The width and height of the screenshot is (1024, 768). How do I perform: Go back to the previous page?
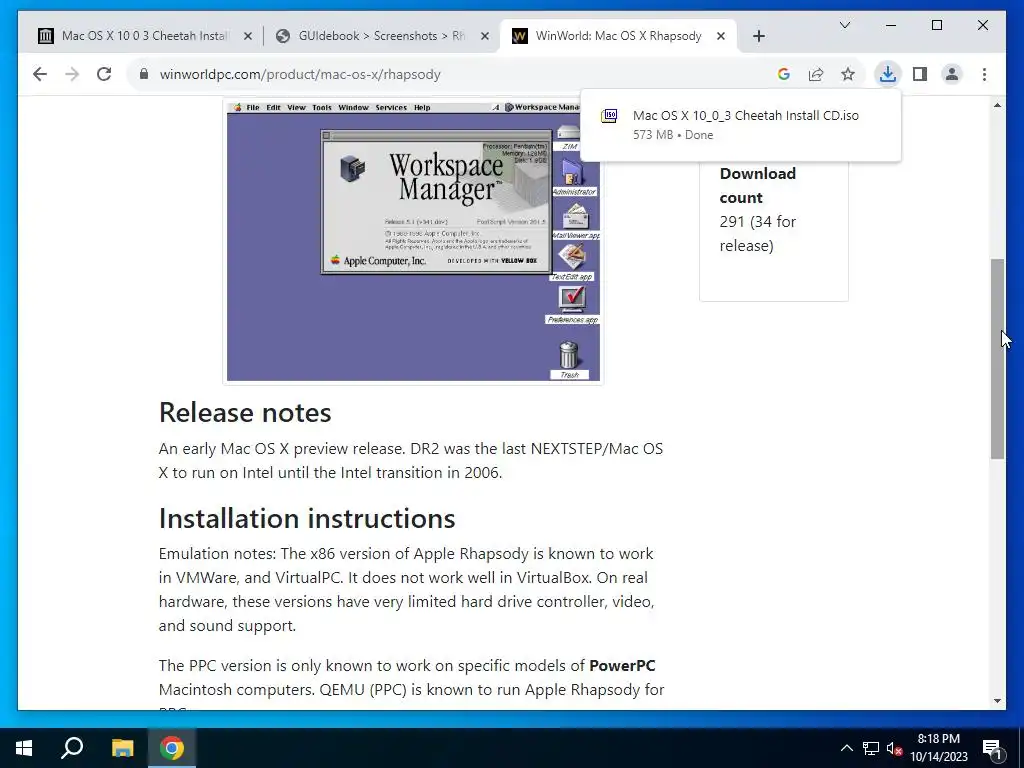pos(40,74)
